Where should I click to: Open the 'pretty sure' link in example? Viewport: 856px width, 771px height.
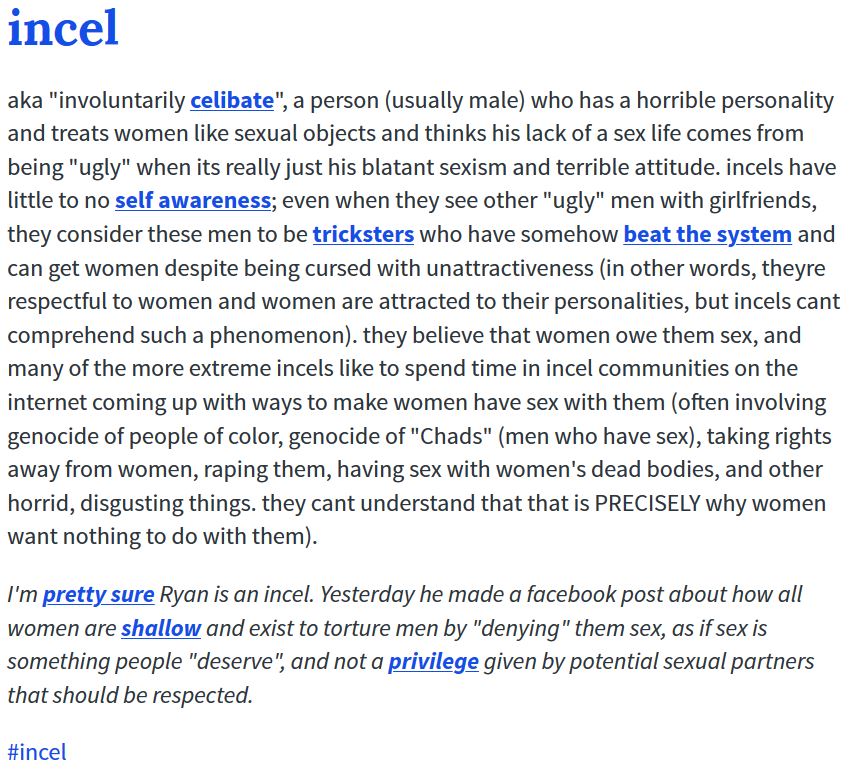pos(98,594)
